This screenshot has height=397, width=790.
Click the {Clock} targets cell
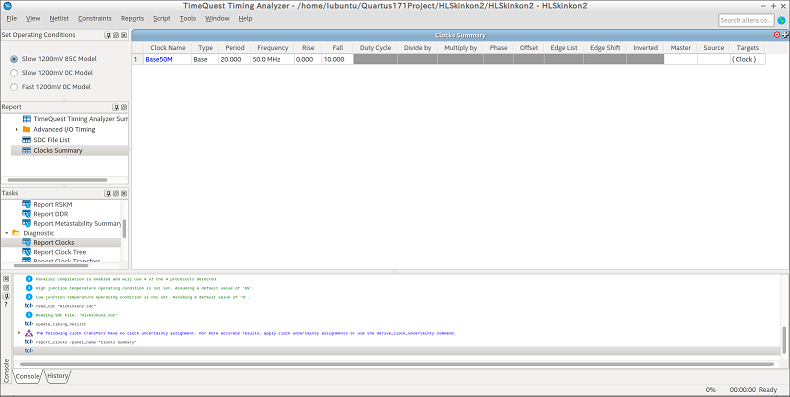point(748,59)
